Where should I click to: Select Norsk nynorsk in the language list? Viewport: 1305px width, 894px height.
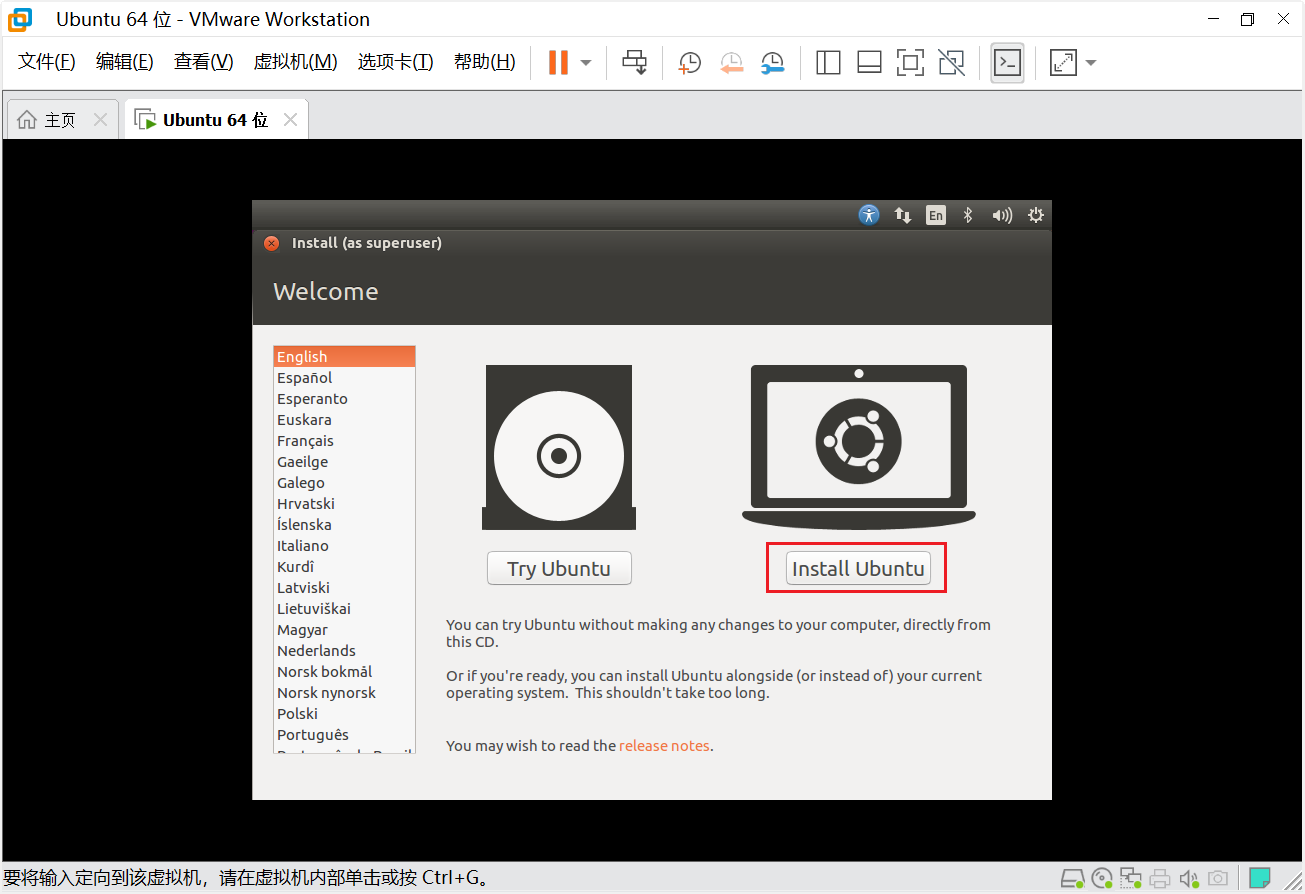pyautogui.click(x=344, y=693)
